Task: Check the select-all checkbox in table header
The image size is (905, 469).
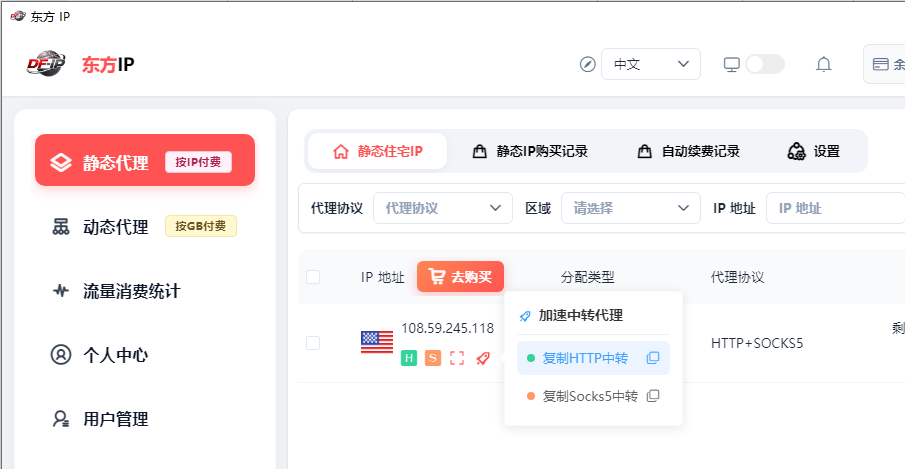Action: (x=313, y=277)
